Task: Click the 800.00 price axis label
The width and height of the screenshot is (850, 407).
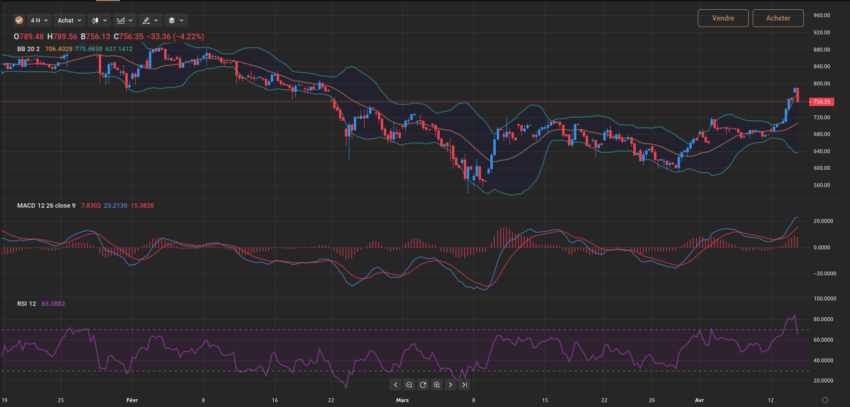Action: tap(822, 83)
